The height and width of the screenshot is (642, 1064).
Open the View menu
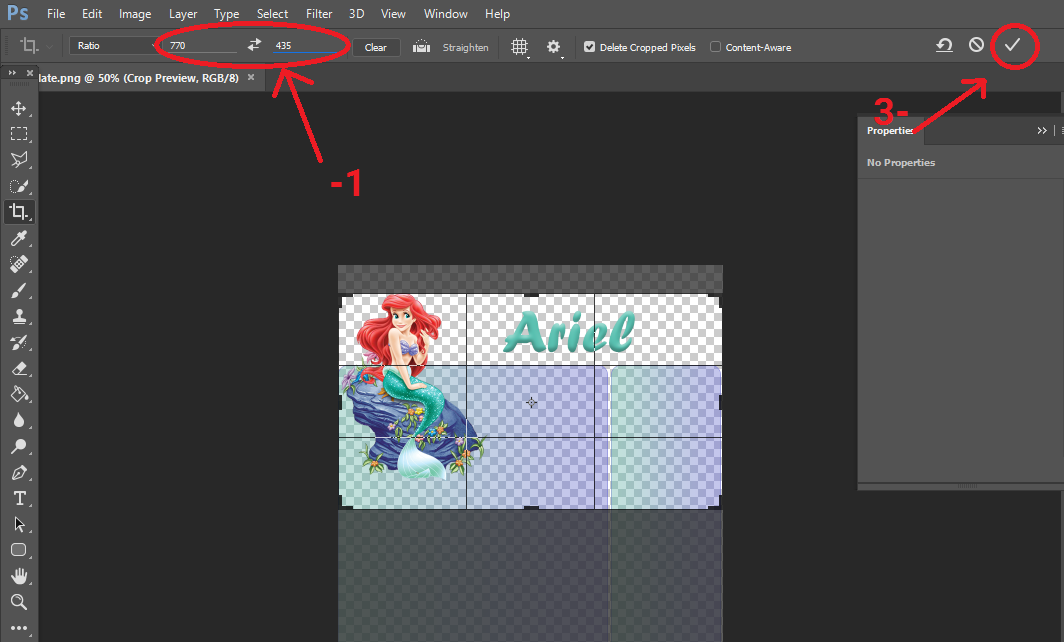[393, 14]
